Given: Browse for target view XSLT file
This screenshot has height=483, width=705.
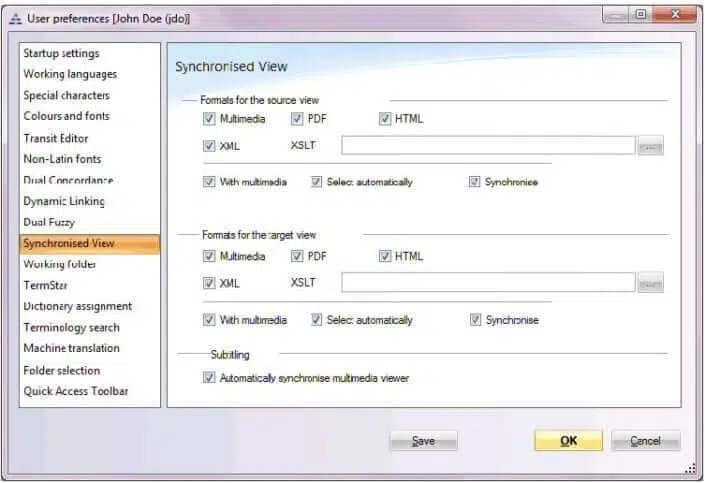Looking at the screenshot, I should coord(650,283).
